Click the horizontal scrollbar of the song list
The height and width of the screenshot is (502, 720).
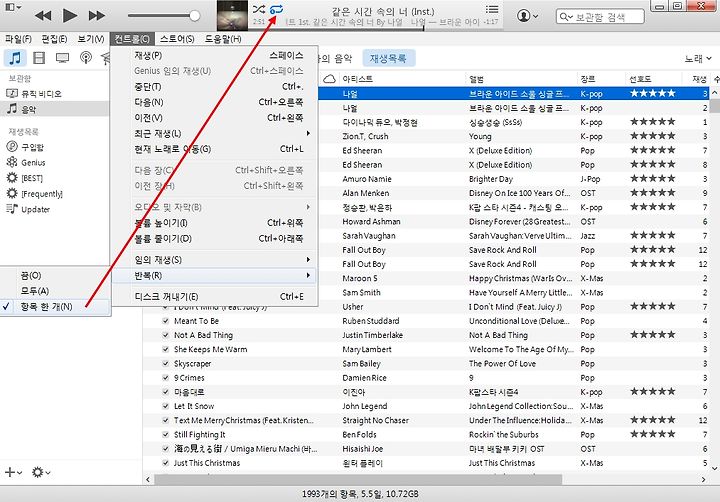coord(358,479)
